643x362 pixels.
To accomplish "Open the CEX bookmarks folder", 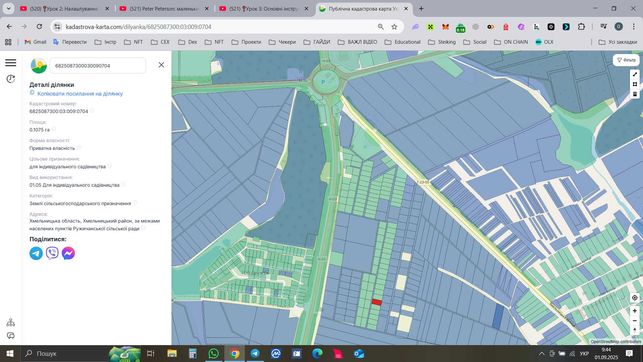I will click(160, 42).
